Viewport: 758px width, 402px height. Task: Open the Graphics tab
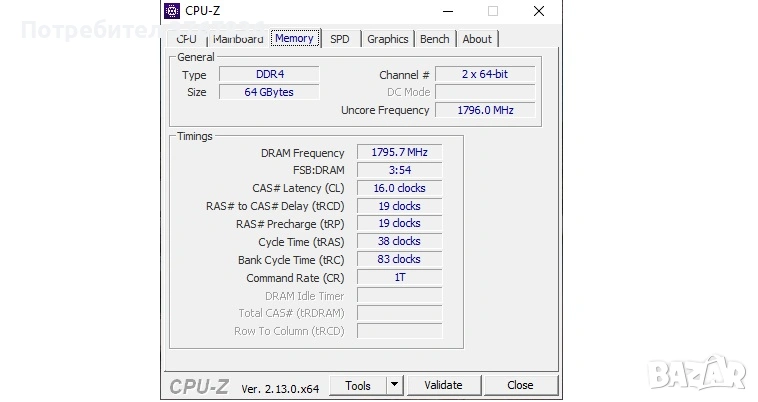coord(388,39)
